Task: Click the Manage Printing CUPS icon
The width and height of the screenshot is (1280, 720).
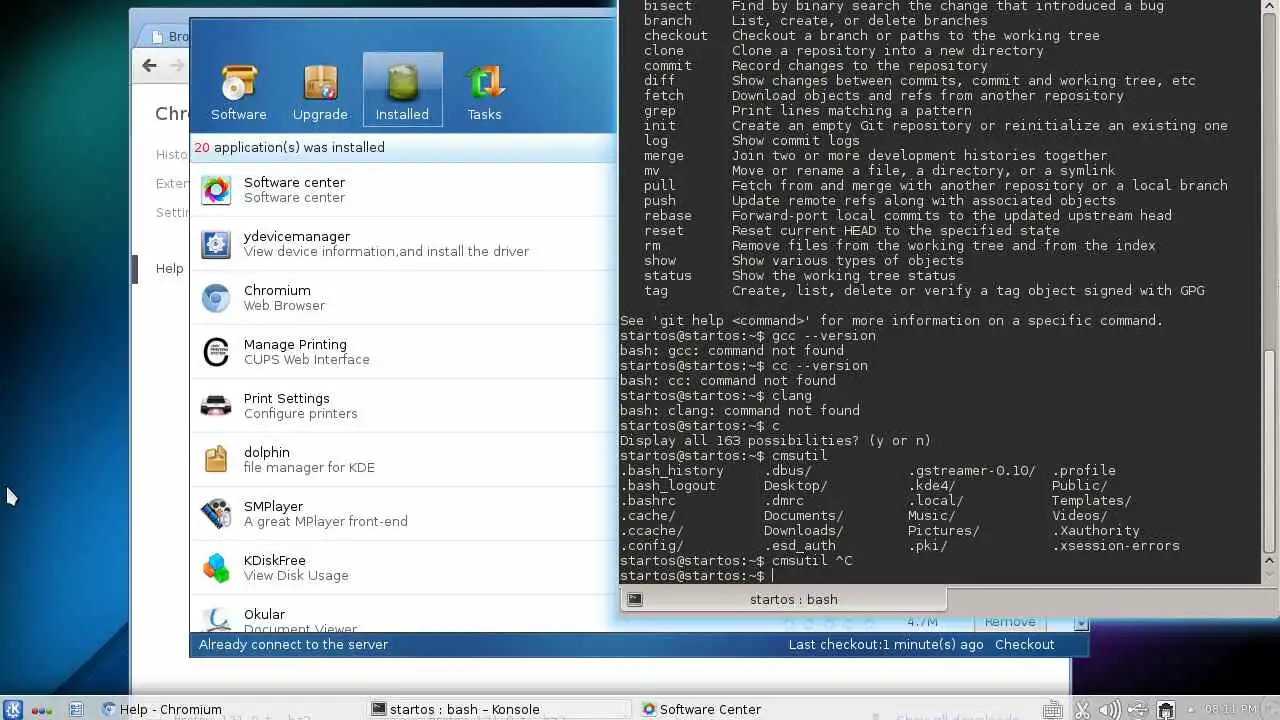Action: 216,352
